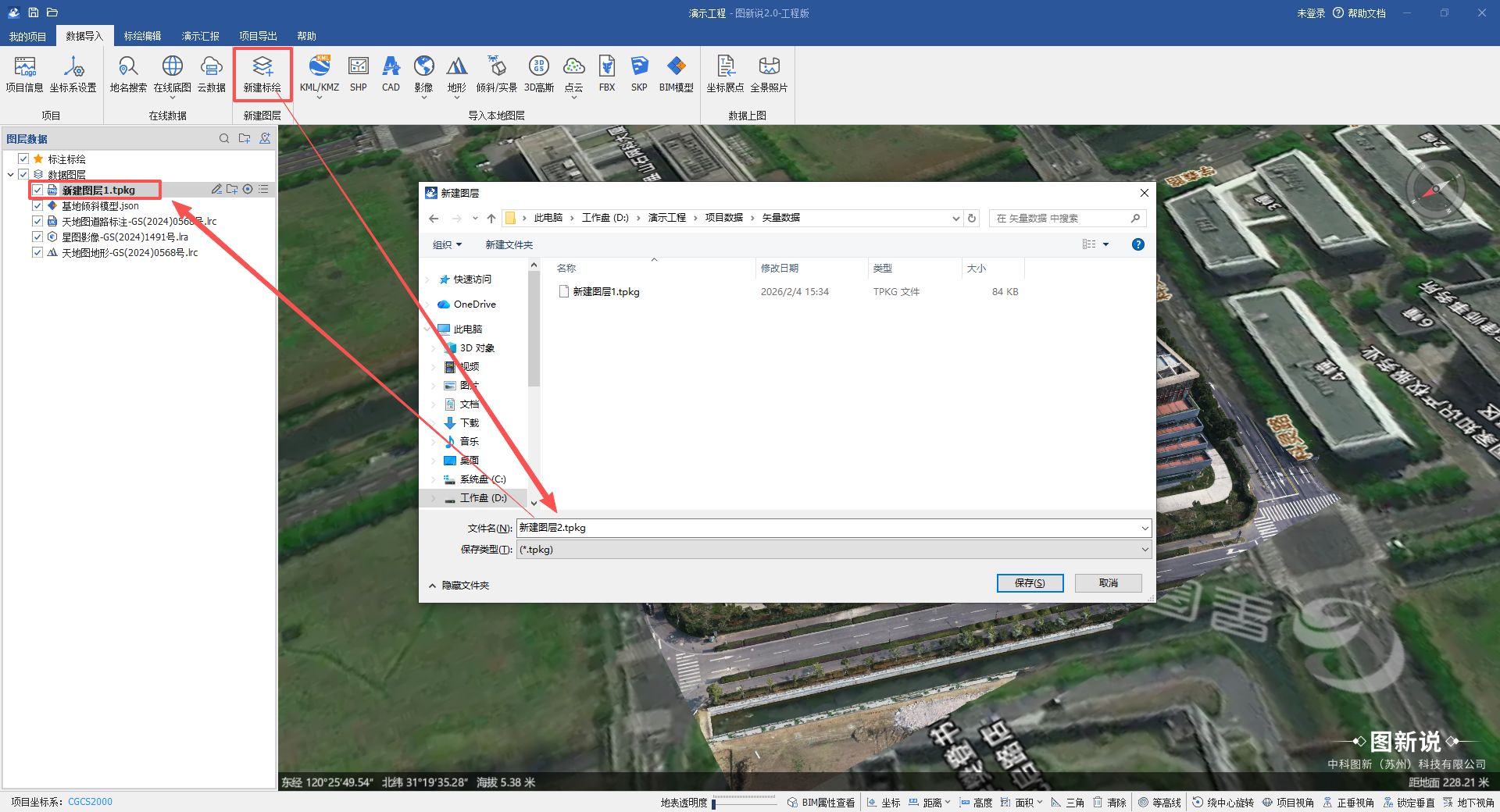Collapse the 数据图层 tree group
The width and height of the screenshot is (1500, 812).
11,174
